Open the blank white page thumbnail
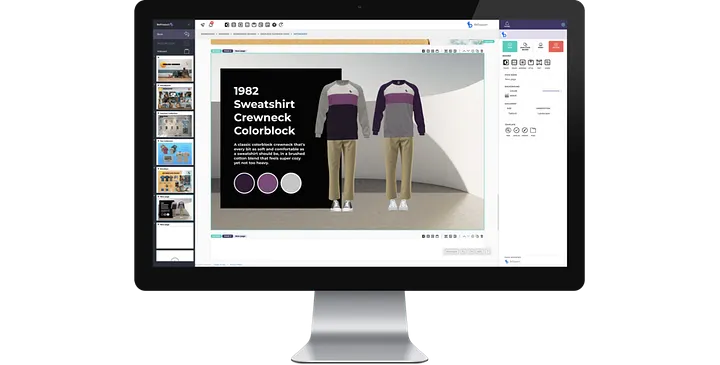 175,236
